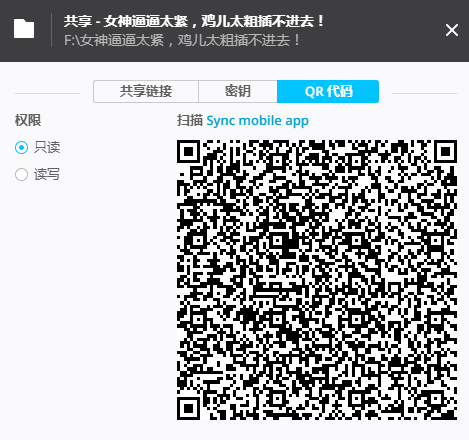Open the Sync mobile app link
The image size is (469, 440).
257,121
